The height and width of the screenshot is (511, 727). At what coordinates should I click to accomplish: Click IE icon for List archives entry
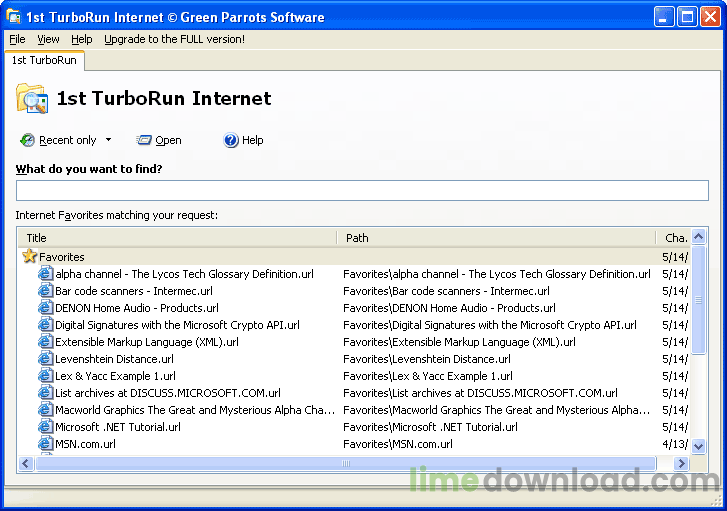pos(45,393)
